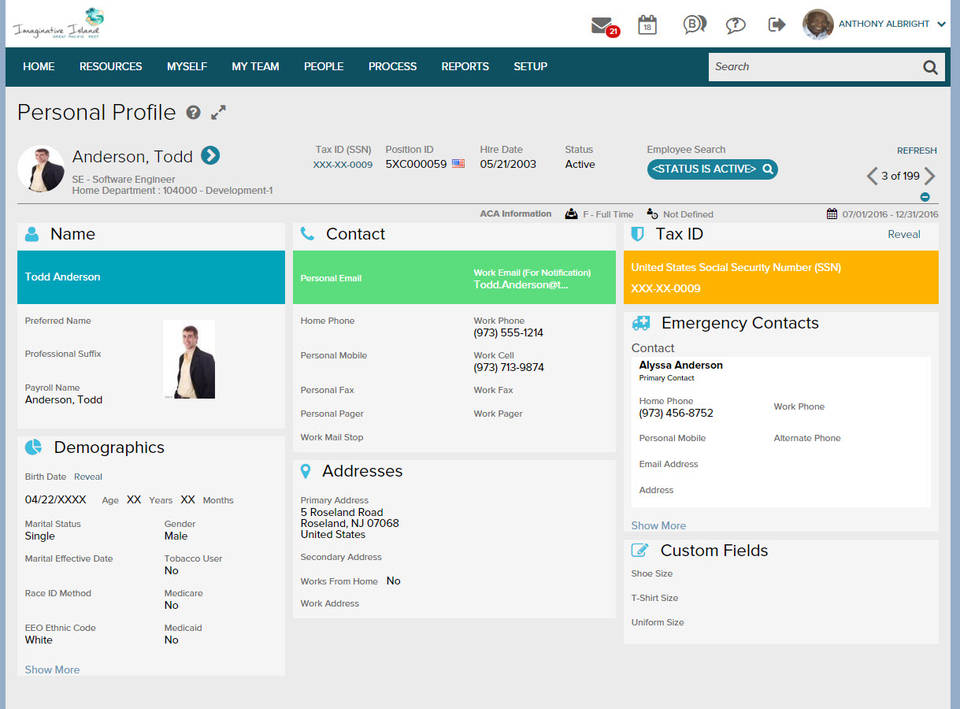Reveal the employee's Birth Date
The image size is (960, 709).
click(88, 477)
